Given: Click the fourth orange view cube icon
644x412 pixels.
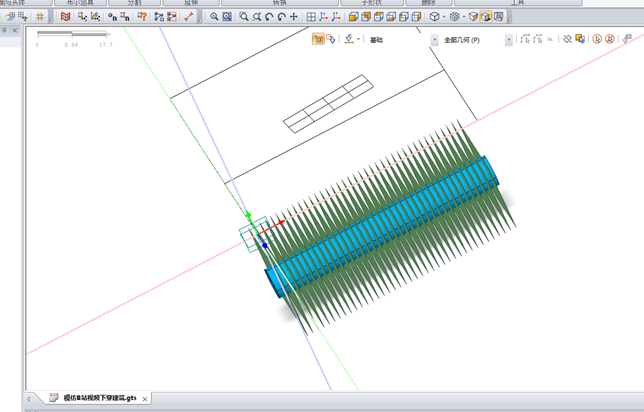Looking at the screenshot, I should 391,17.
